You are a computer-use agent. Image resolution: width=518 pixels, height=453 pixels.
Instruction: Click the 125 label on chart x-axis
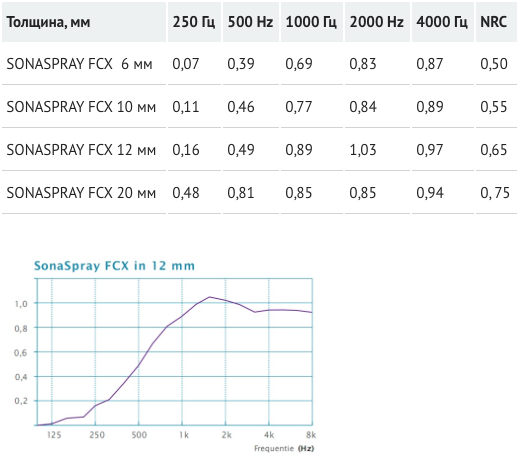tap(54, 435)
